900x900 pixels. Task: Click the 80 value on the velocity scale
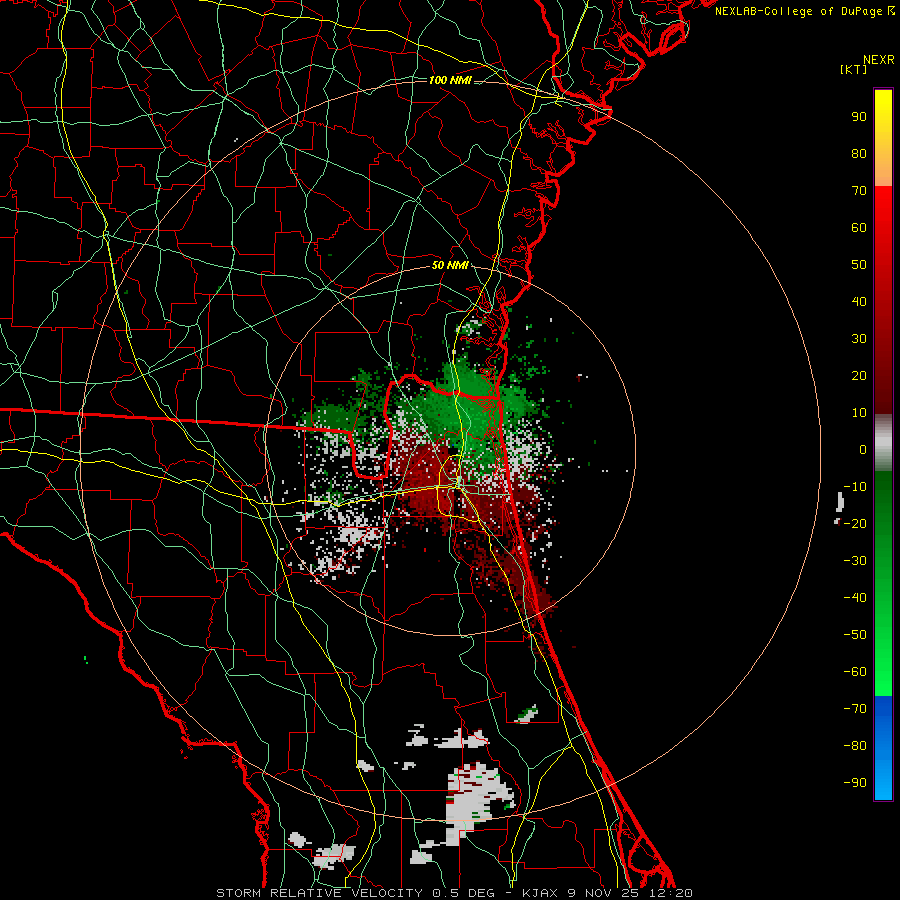(x=859, y=153)
